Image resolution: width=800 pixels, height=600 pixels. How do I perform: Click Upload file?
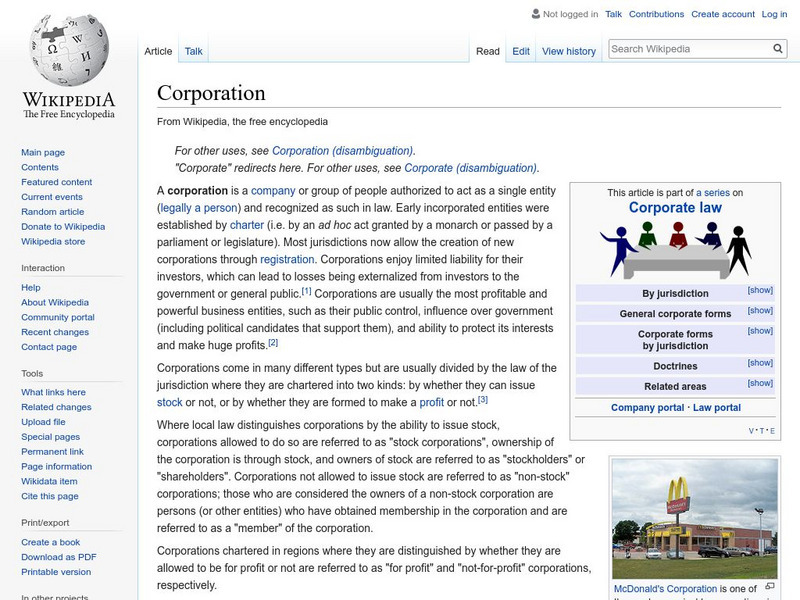coord(43,422)
